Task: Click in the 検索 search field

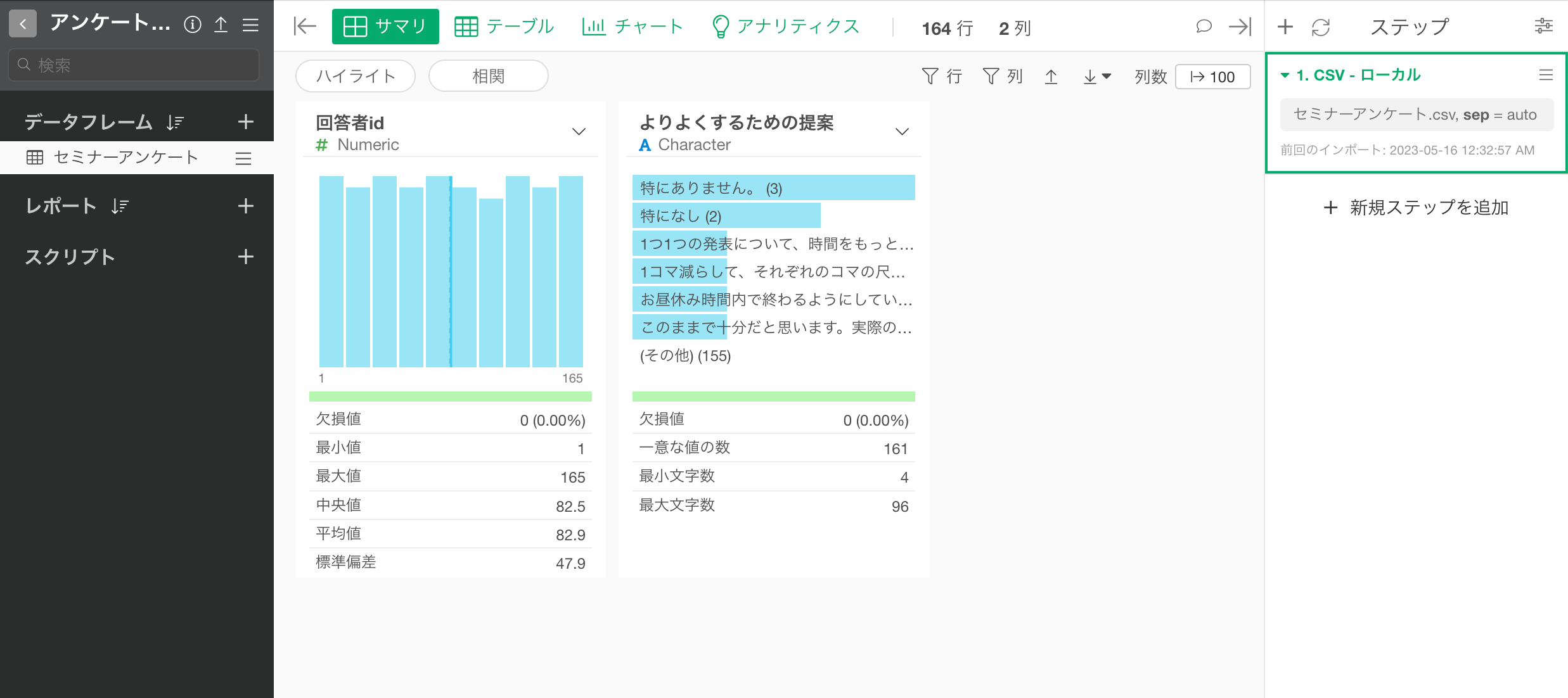Action: coord(134,65)
